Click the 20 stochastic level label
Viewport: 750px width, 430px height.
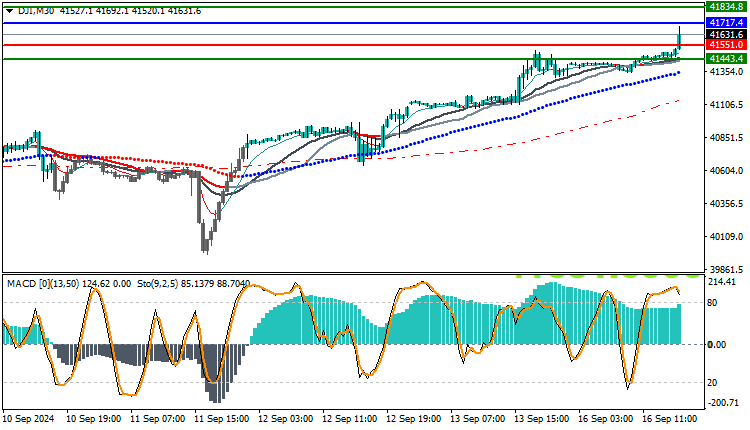(x=712, y=383)
